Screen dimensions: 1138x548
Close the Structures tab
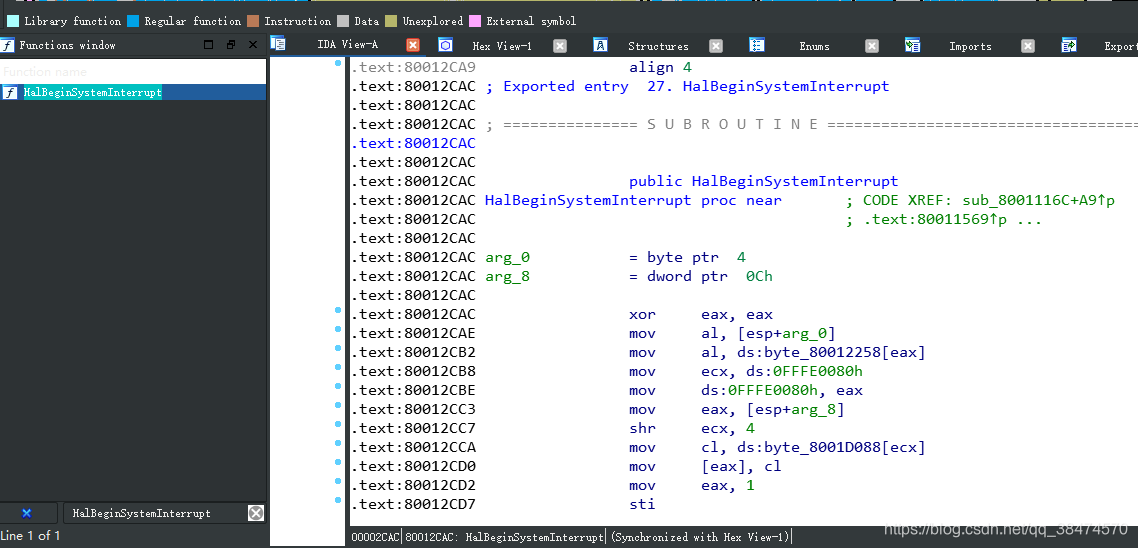coord(716,46)
